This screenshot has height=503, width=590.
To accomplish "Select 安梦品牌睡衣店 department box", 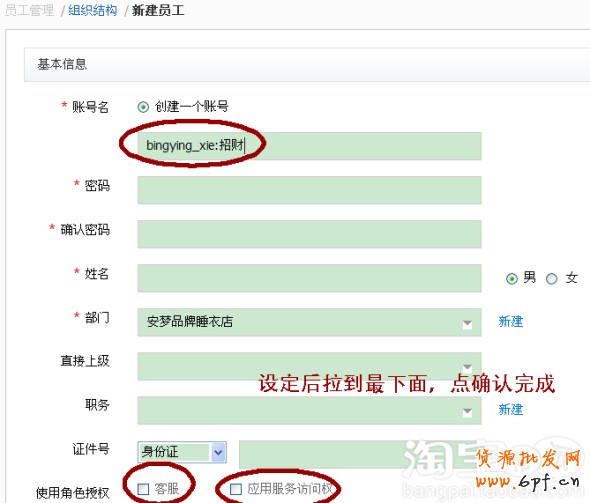I will coord(309,322).
